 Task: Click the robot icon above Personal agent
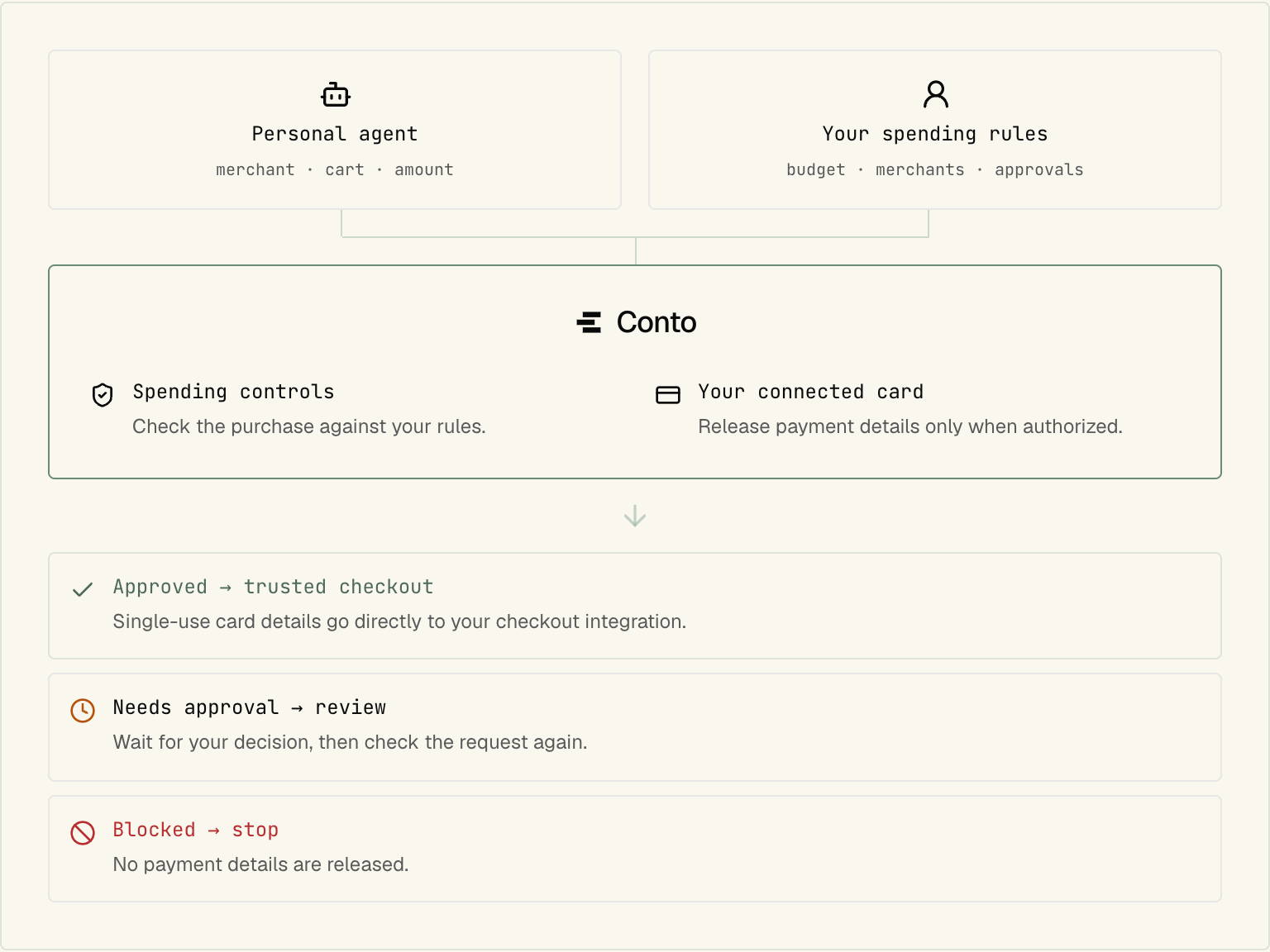tap(335, 95)
